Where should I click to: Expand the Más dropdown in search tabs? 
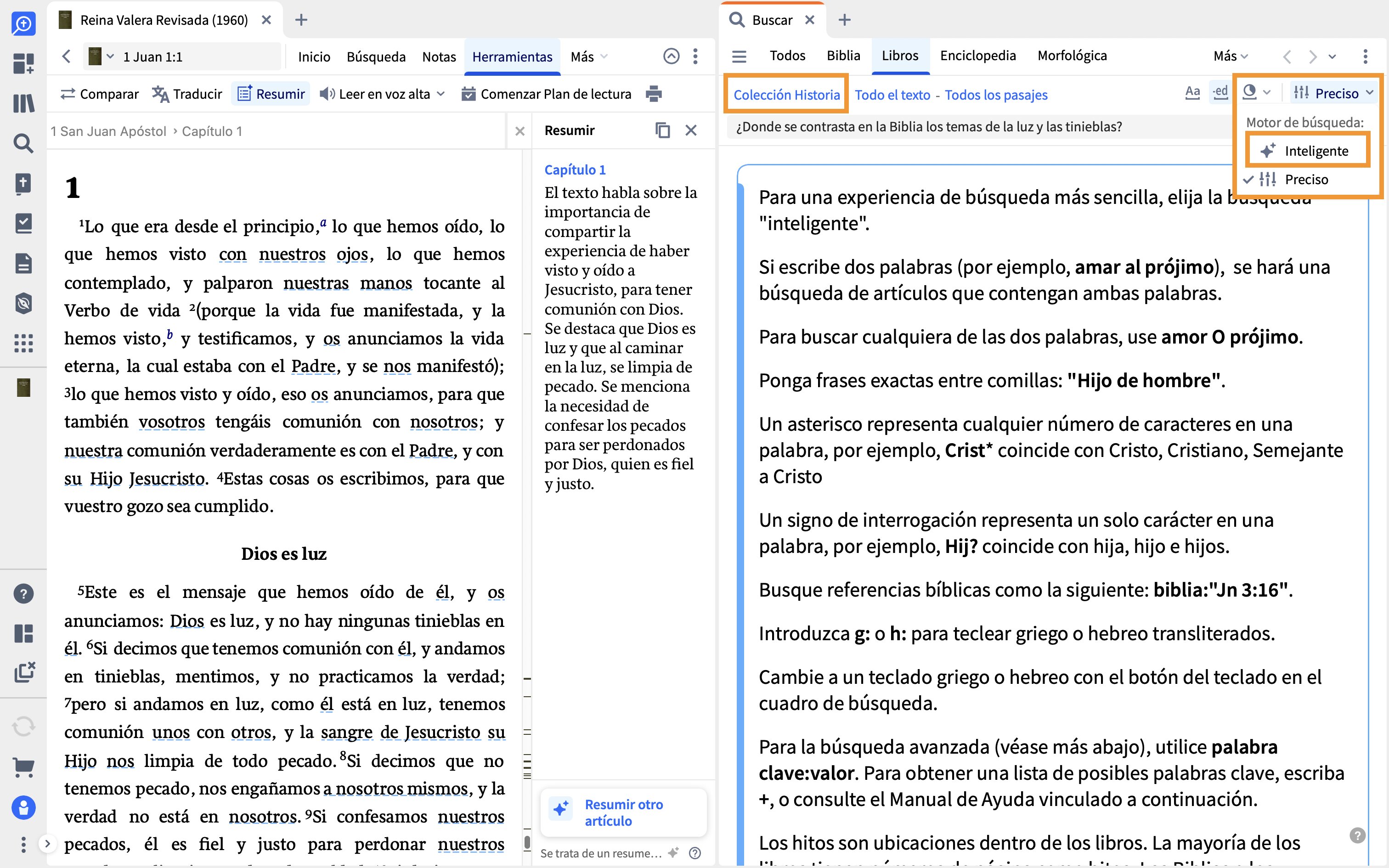(1231, 56)
